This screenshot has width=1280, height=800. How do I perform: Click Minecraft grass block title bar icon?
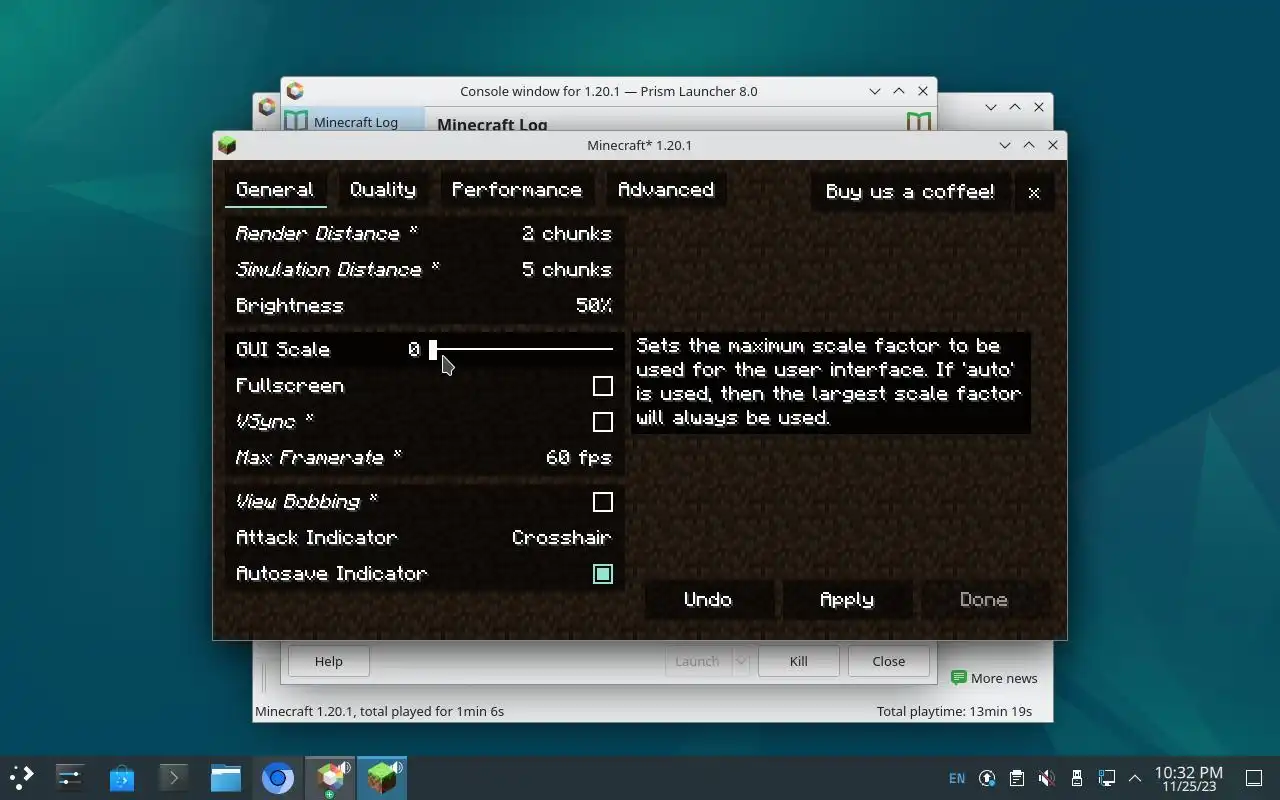point(227,145)
